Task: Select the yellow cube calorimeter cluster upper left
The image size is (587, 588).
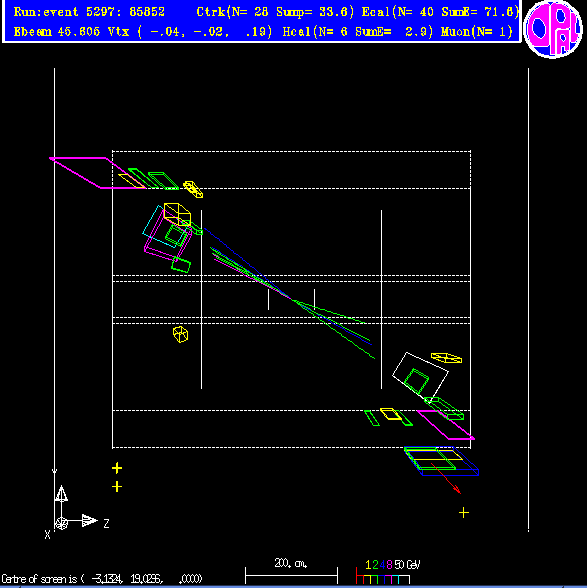Action: (x=177, y=214)
